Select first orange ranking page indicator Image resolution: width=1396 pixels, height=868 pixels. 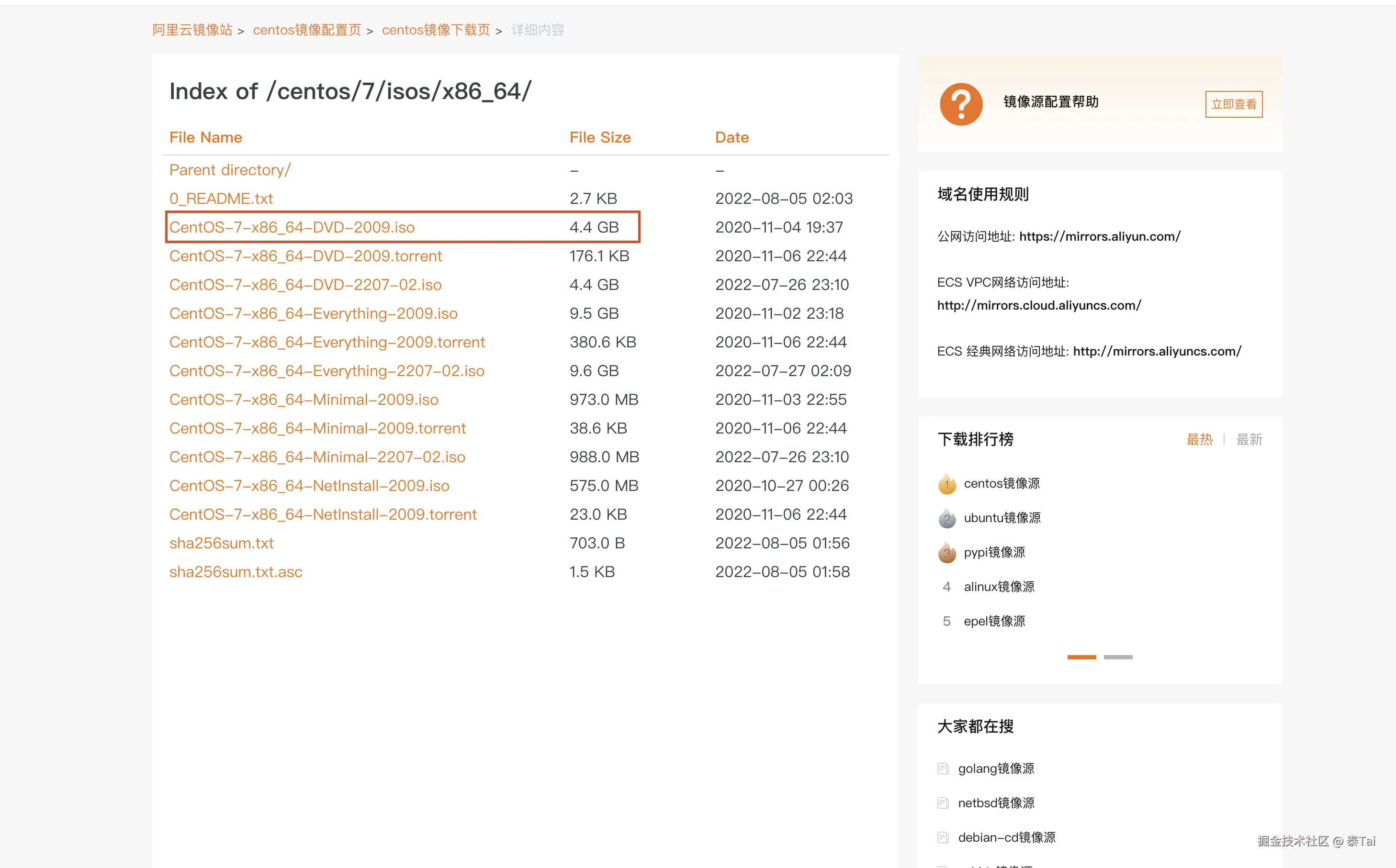tap(1081, 657)
